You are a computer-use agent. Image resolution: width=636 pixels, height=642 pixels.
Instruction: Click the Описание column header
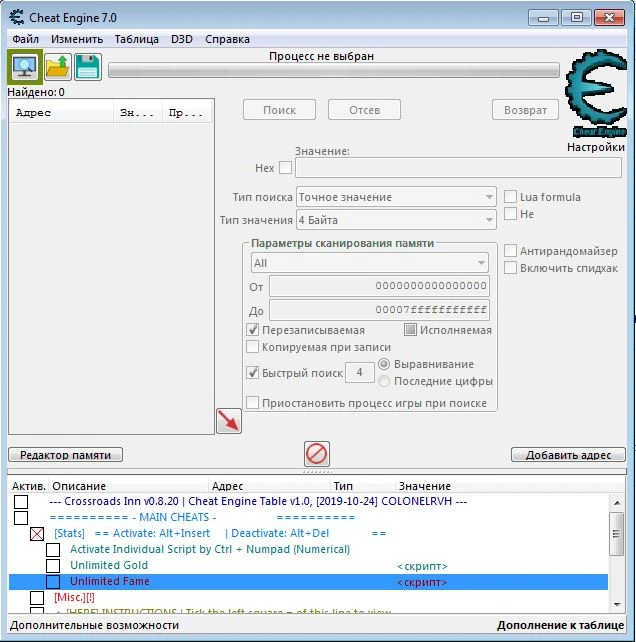click(128, 486)
